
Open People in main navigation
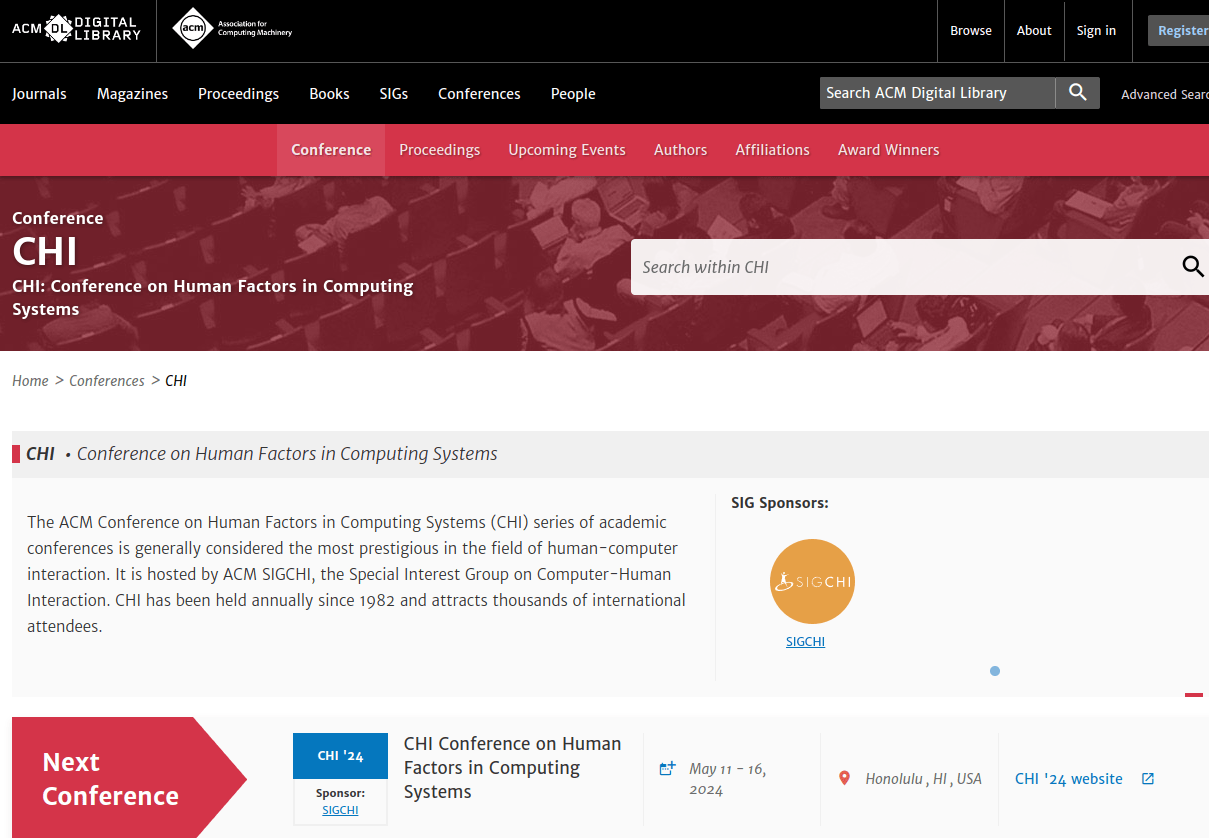click(x=573, y=93)
